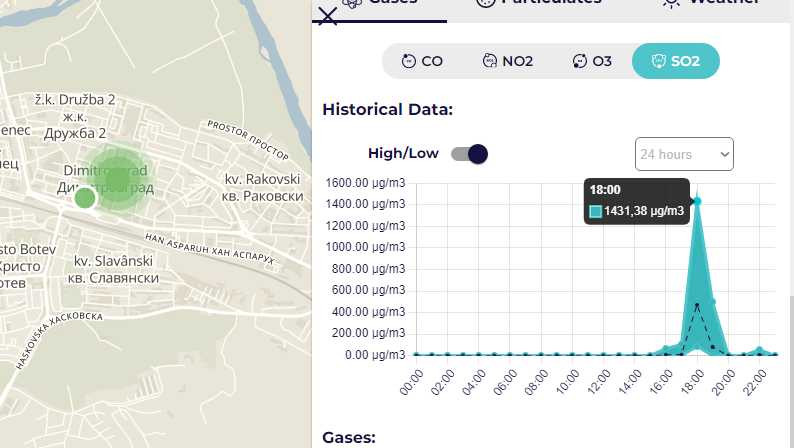Click the SO2 gas icon
The width and height of the screenshot is (794, 448).
pyautogui.click(x=658, y=61)
